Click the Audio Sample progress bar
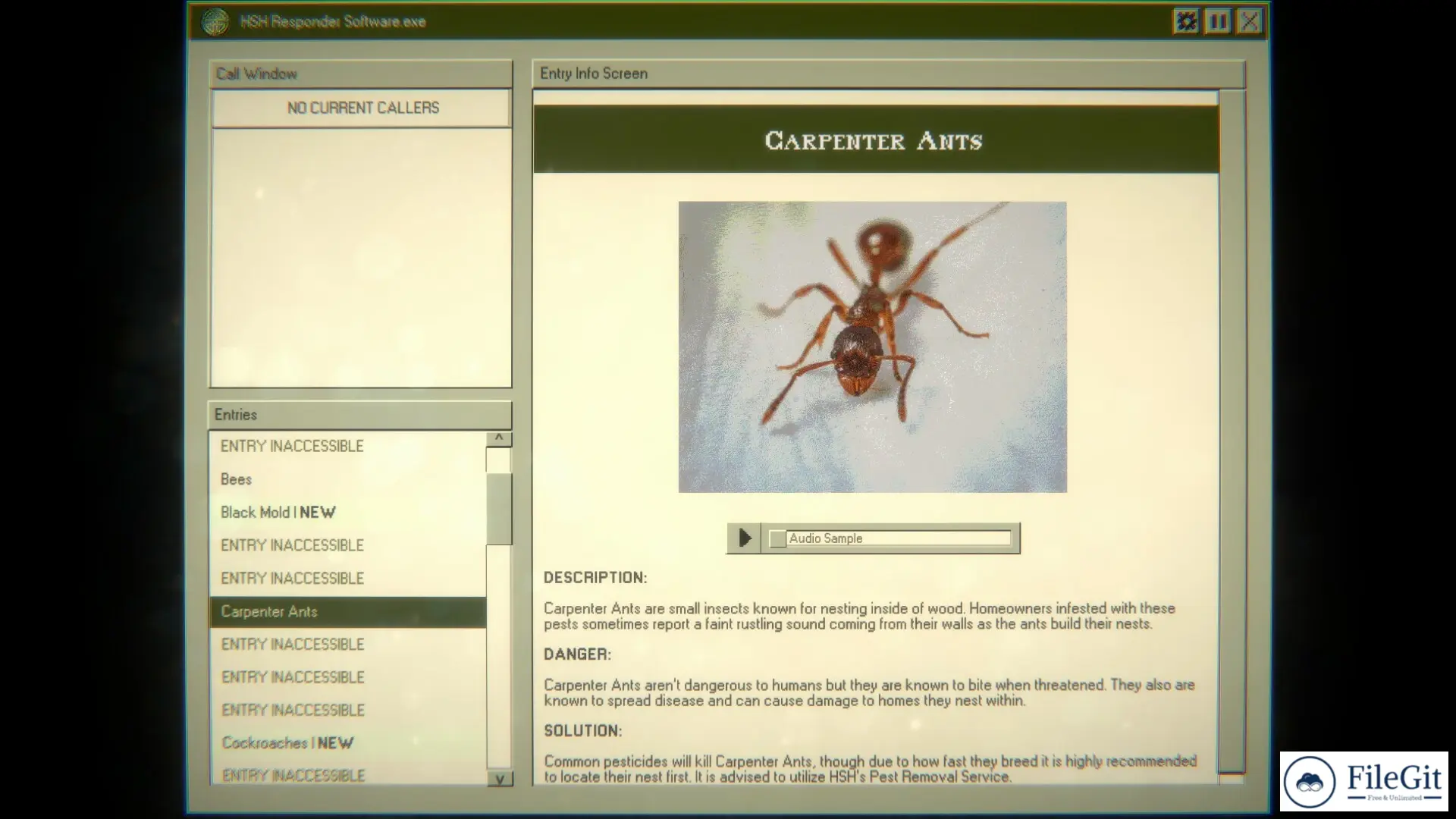The height and width of the screenshot is (819, 1456). tap(892, 538)
